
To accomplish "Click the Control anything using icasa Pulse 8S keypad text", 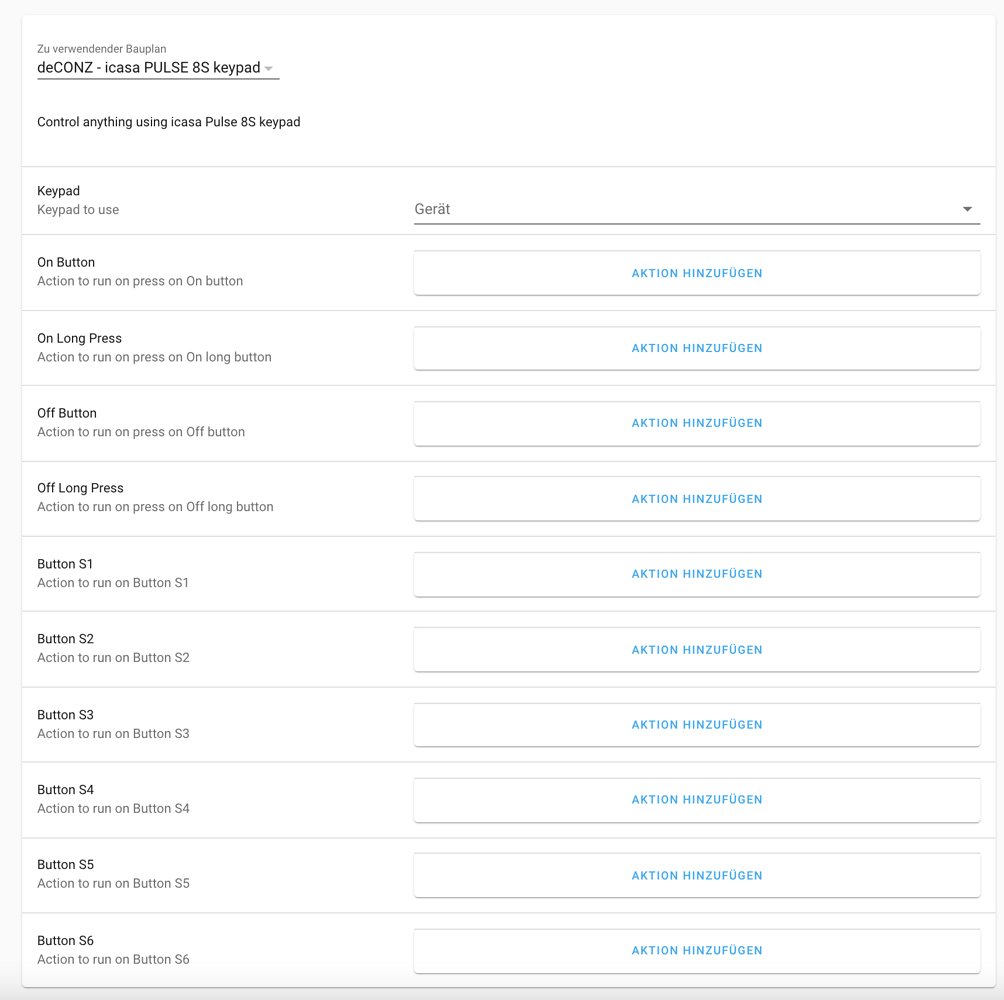I will 168,122.
